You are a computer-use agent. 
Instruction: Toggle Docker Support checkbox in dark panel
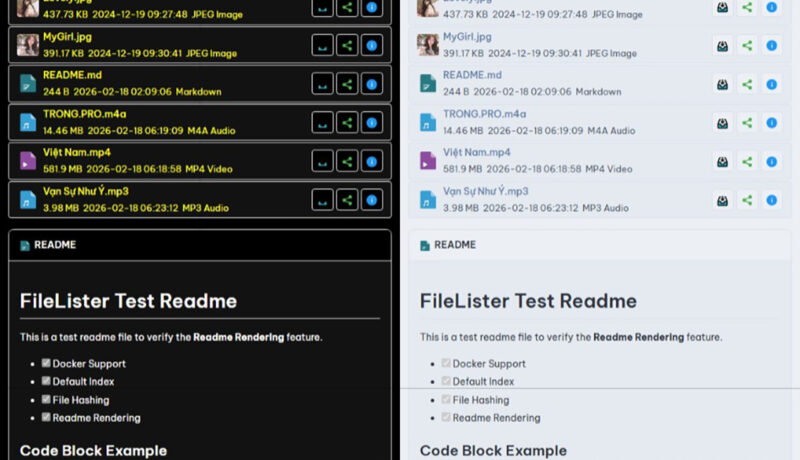coord(46,363)
